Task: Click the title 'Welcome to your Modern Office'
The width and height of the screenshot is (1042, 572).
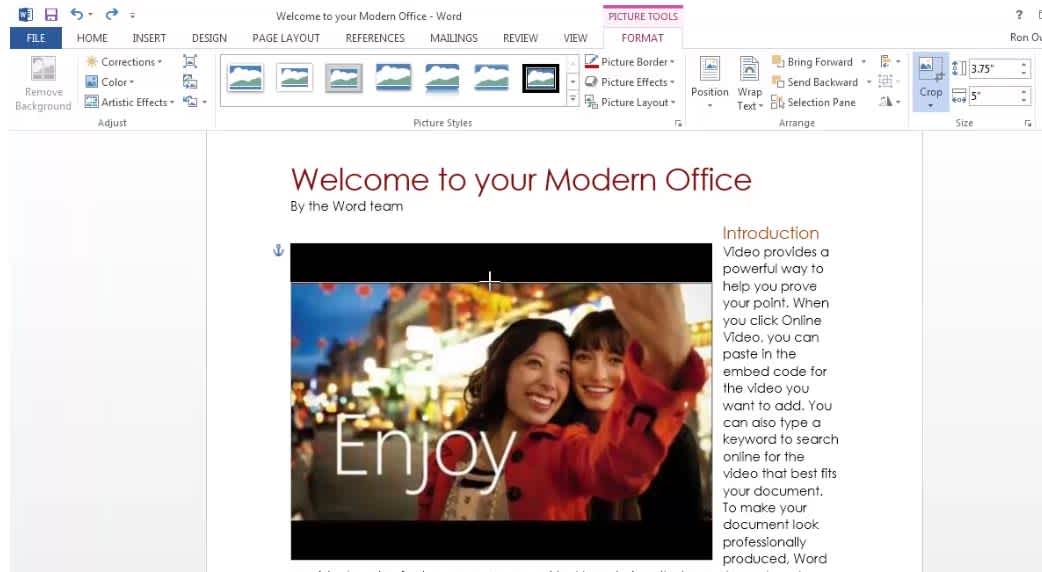Action: 521,179
